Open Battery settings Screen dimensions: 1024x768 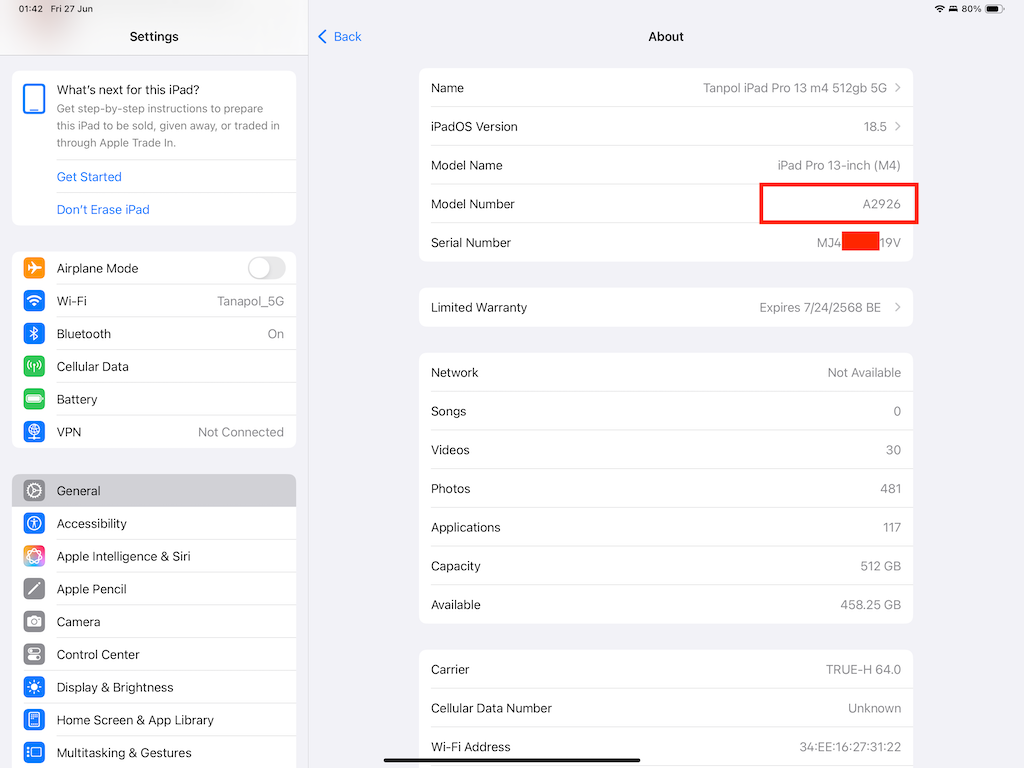tap(154, 398)
